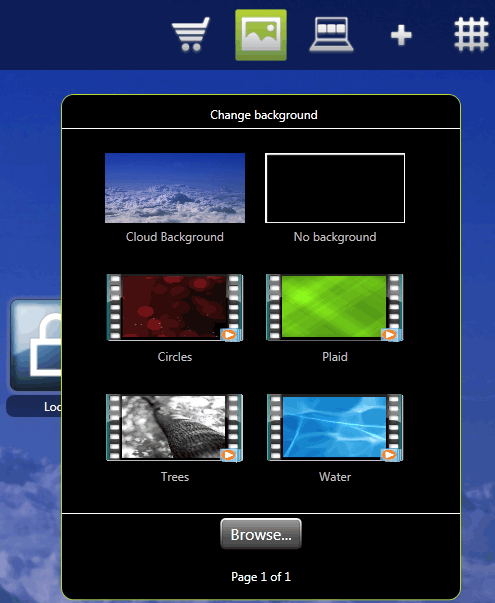Image resolution: width=495 pixels, height=603 pixels.
Task: Click the play badge on Trees video
Action: (229, 455)
